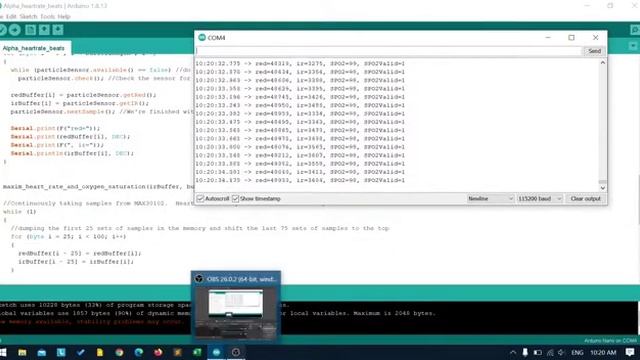Show hidden system tray icons chevron
The height and width of the screenshot is (360, 640).
[513, 352]
